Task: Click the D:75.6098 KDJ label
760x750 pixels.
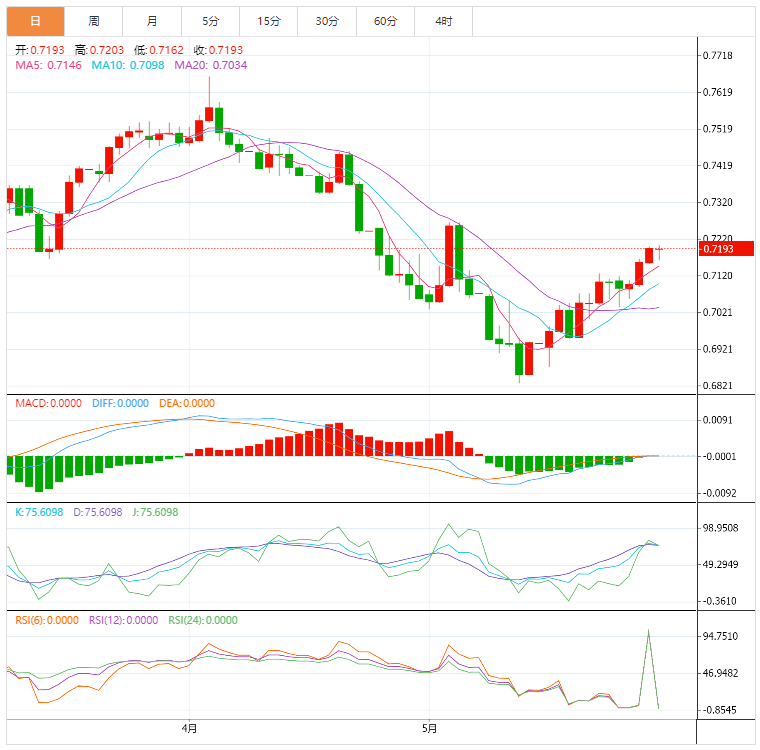Action: click(98, 512)
